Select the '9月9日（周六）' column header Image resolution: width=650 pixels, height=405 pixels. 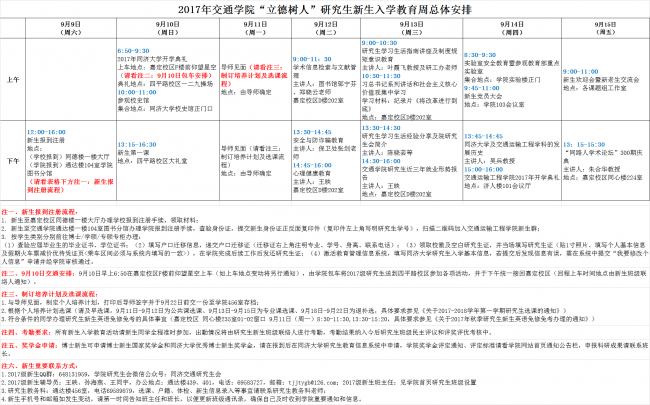[x=71, y=28]
